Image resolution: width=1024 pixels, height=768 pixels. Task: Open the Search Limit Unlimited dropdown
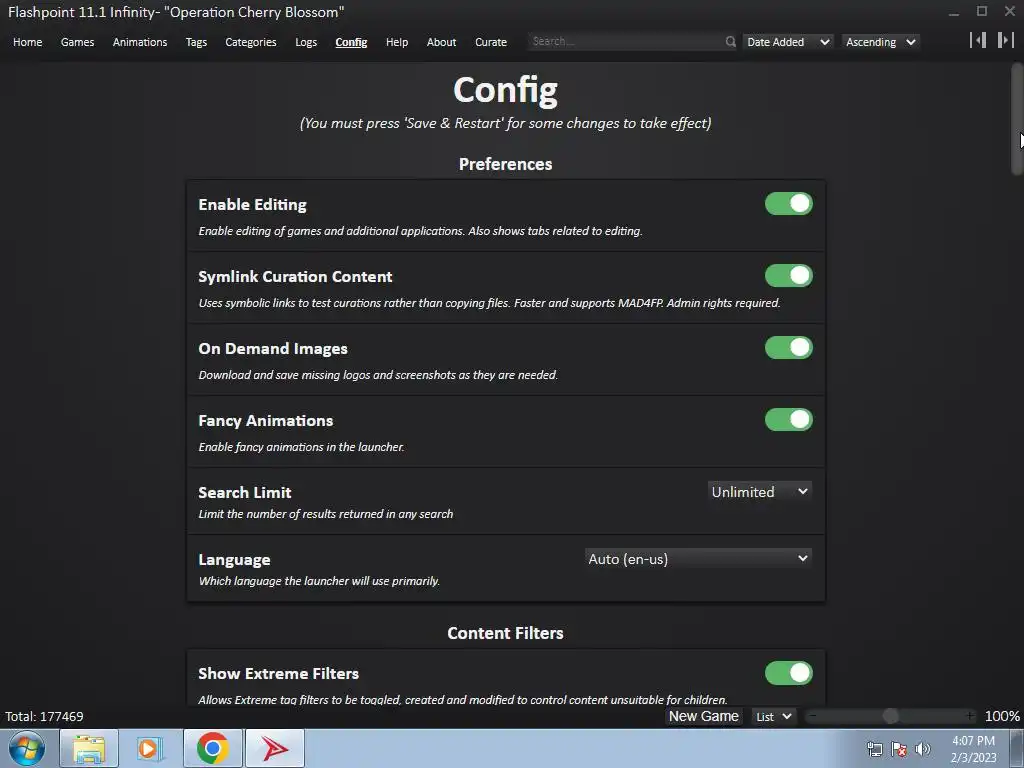(x=760, y=492)
